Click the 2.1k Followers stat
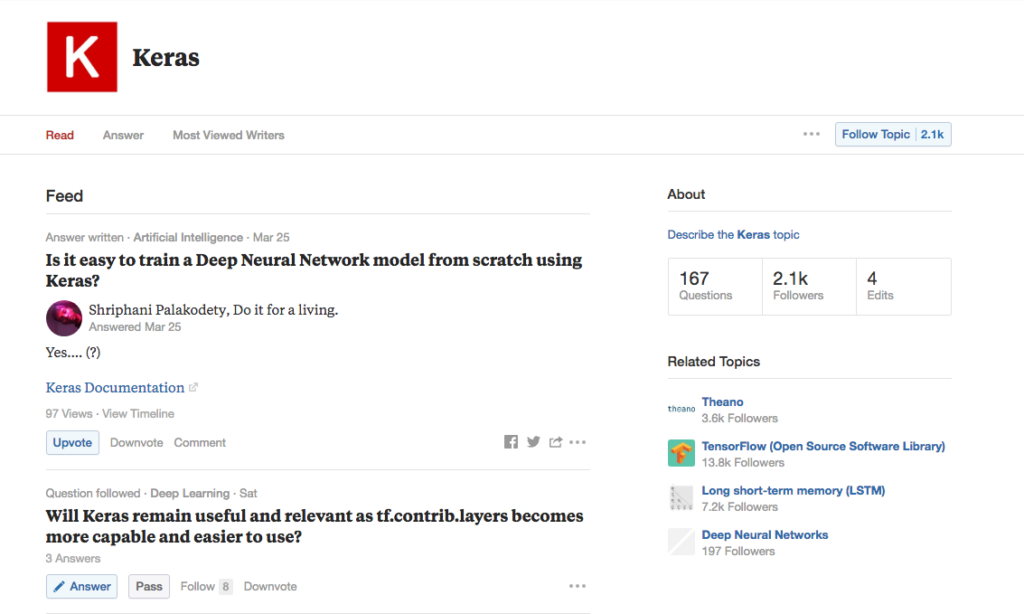The image size is (1024, 614). 809,287
